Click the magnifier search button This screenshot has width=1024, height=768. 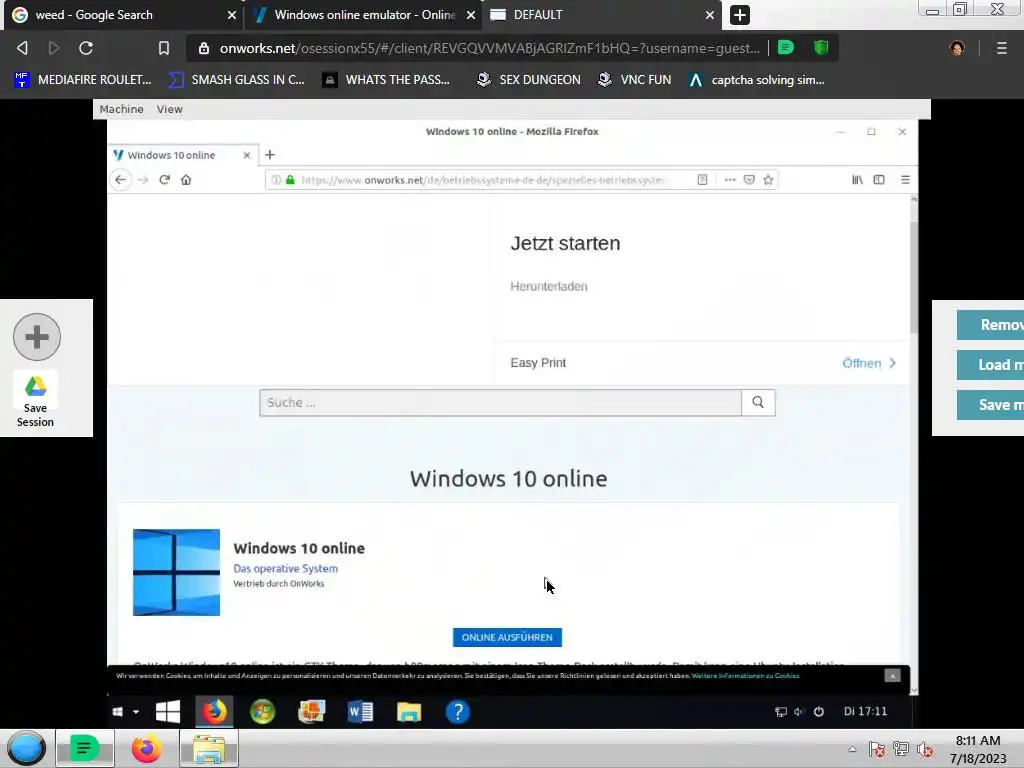(758, 402)
